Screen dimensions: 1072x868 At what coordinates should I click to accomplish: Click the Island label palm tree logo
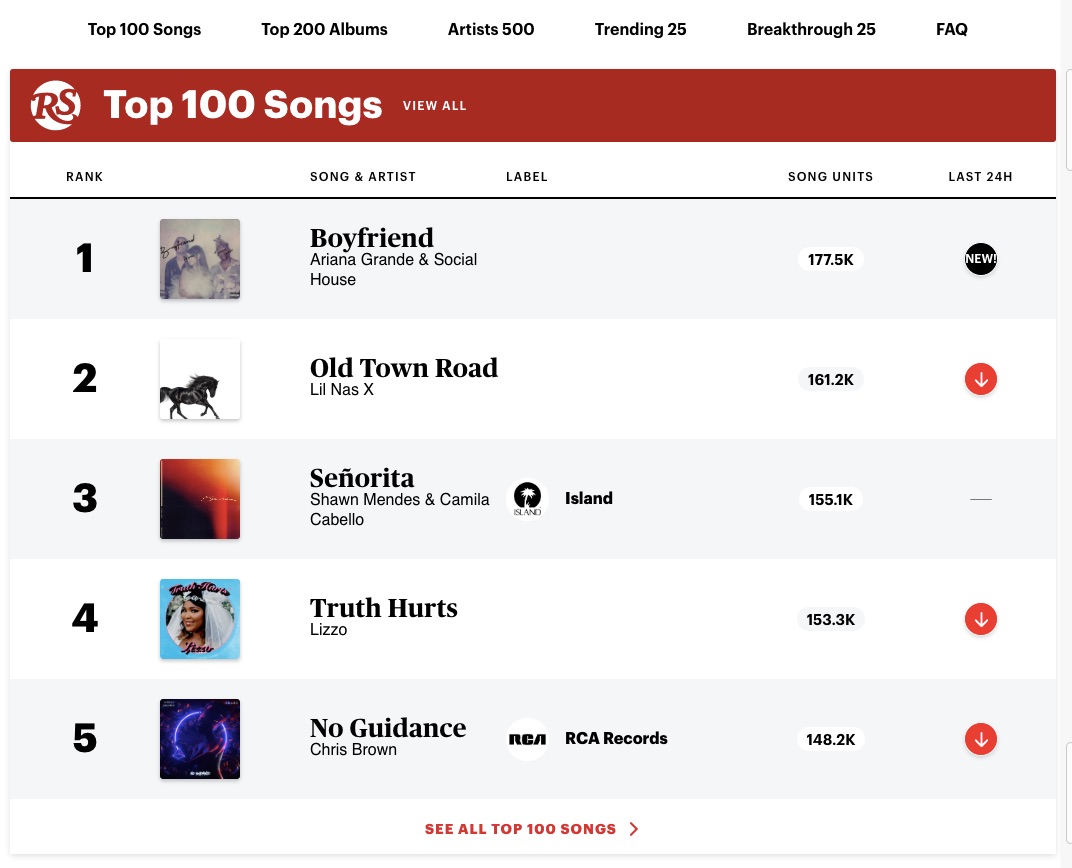coord(527,499)
